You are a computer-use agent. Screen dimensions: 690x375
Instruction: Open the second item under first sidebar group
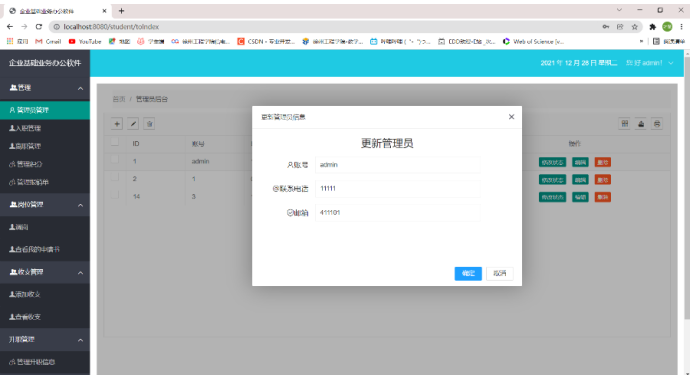(45, 128)
